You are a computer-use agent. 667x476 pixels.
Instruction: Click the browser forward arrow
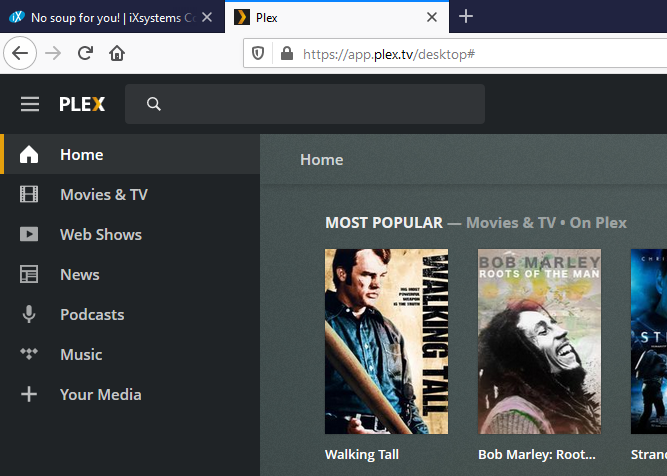click(53, 53)
